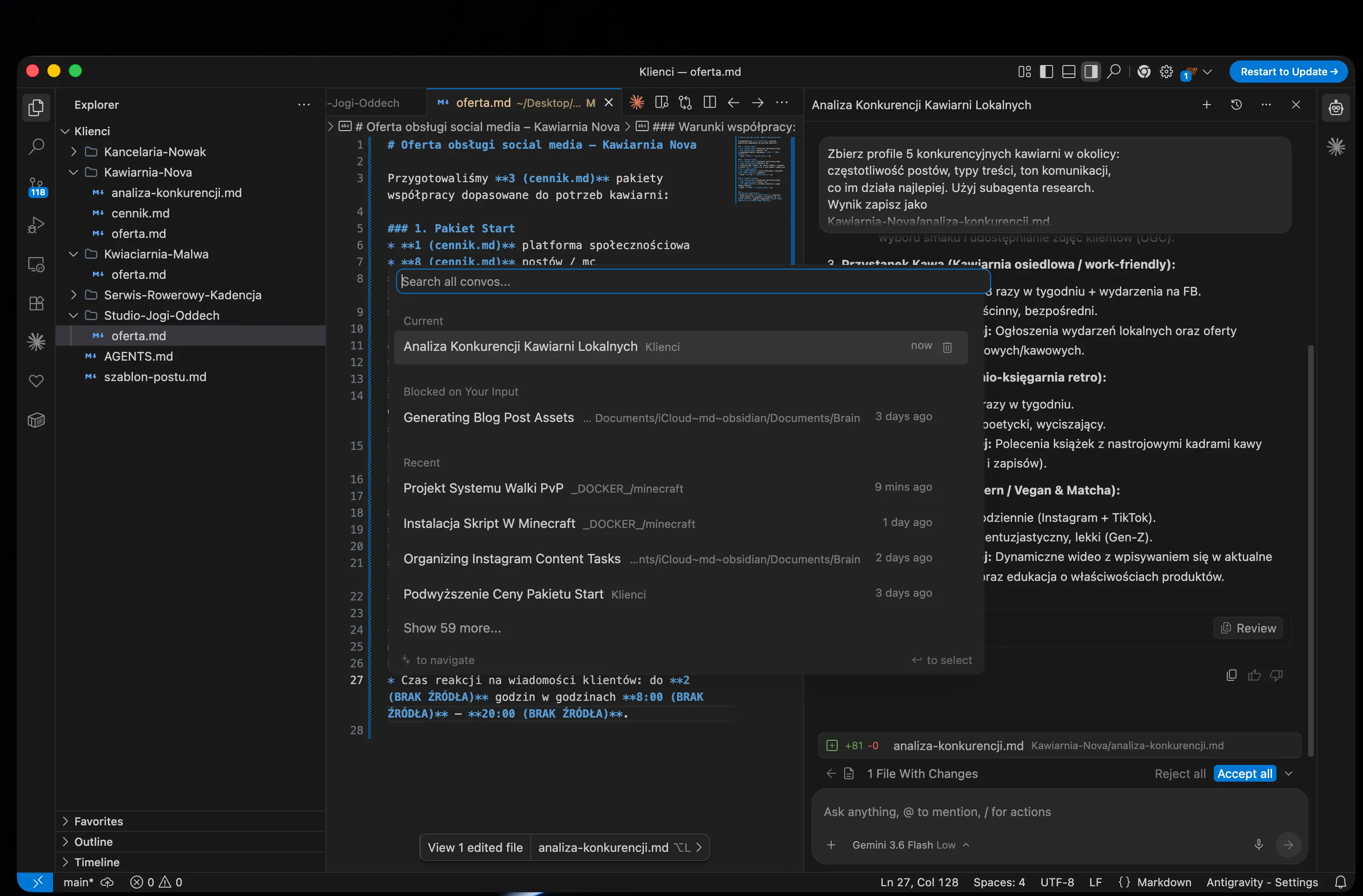The image size is (1363, 896).
Task: Click the Review button
Action: click(1249, 629)
